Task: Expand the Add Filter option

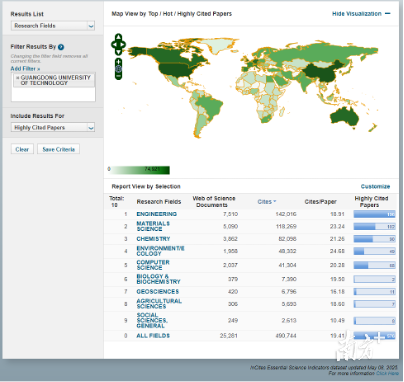Action: [x=25, y=69]
